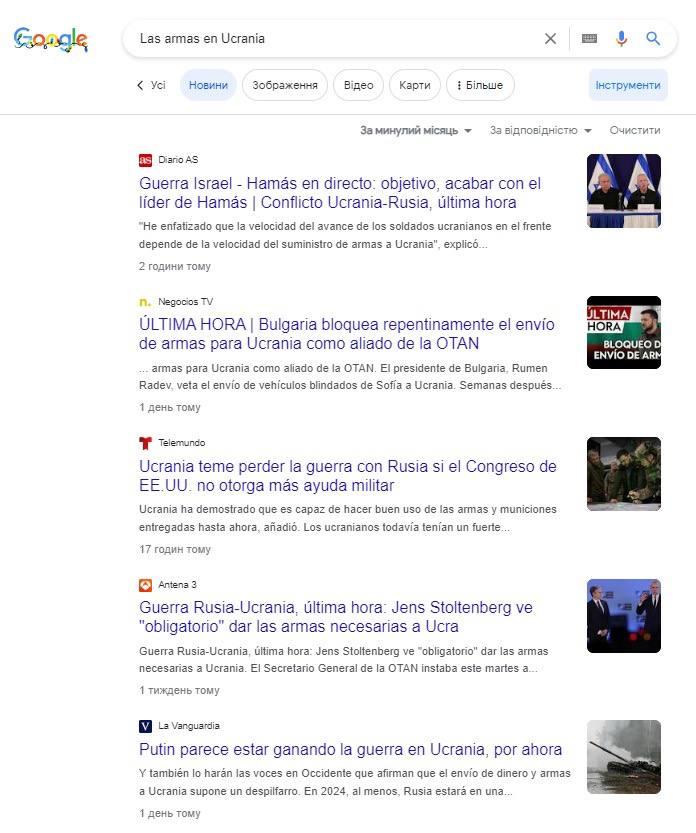Click the La Vanguardia source icon
Screen dimensions: 696x833
(x=145, y=726)
